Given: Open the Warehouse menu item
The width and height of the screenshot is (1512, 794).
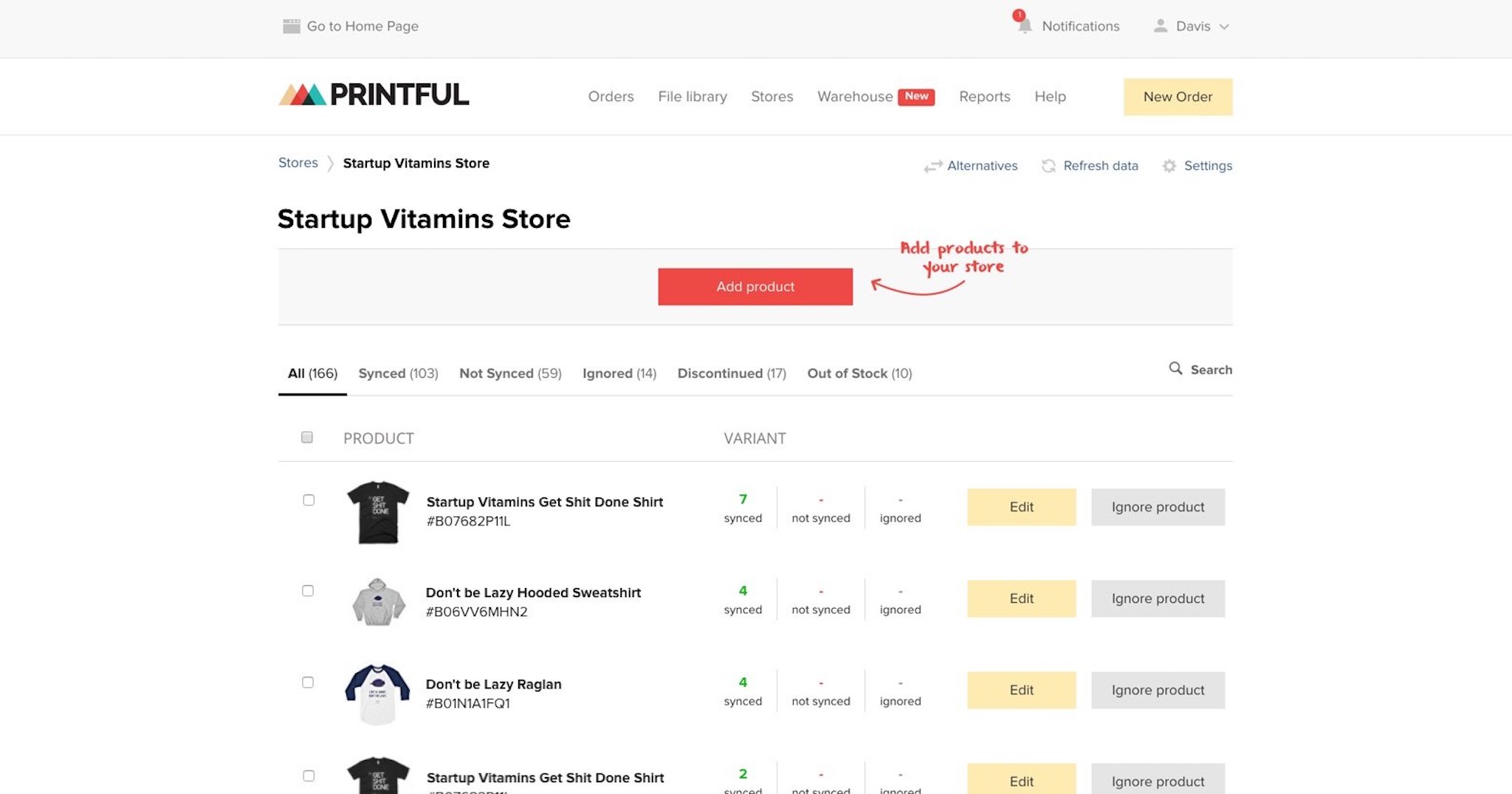Looking at the screenshot, I should click(855, 97).
